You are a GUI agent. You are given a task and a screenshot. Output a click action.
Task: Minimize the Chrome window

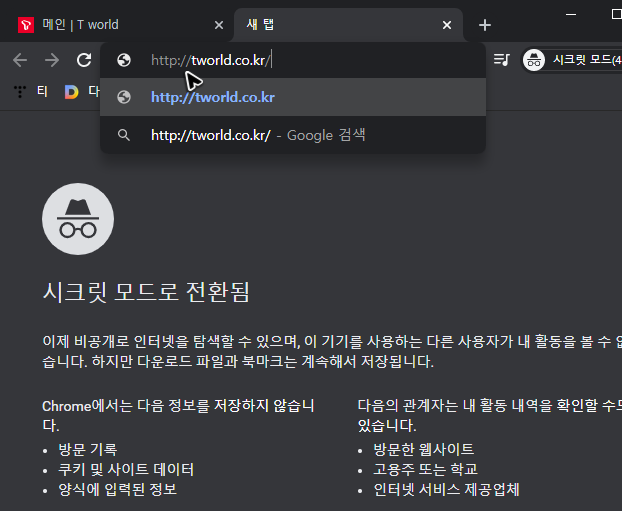(571, 14)
